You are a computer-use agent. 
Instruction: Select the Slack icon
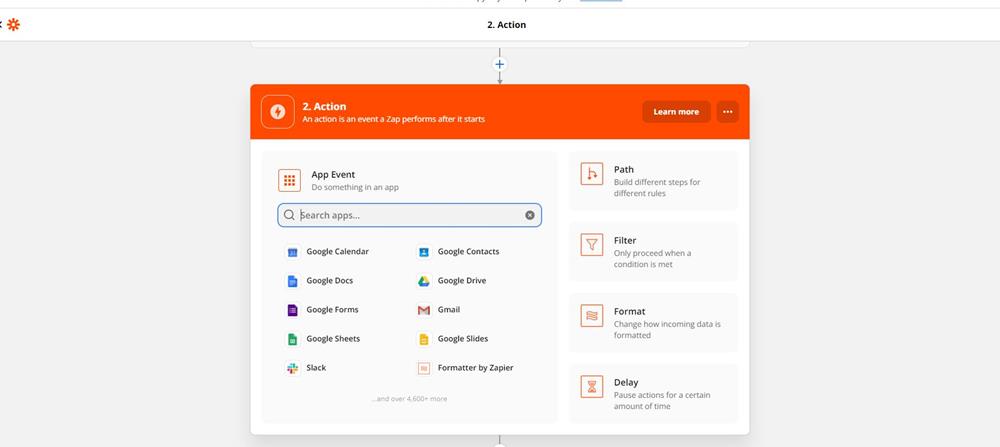[x=293, y=368]
